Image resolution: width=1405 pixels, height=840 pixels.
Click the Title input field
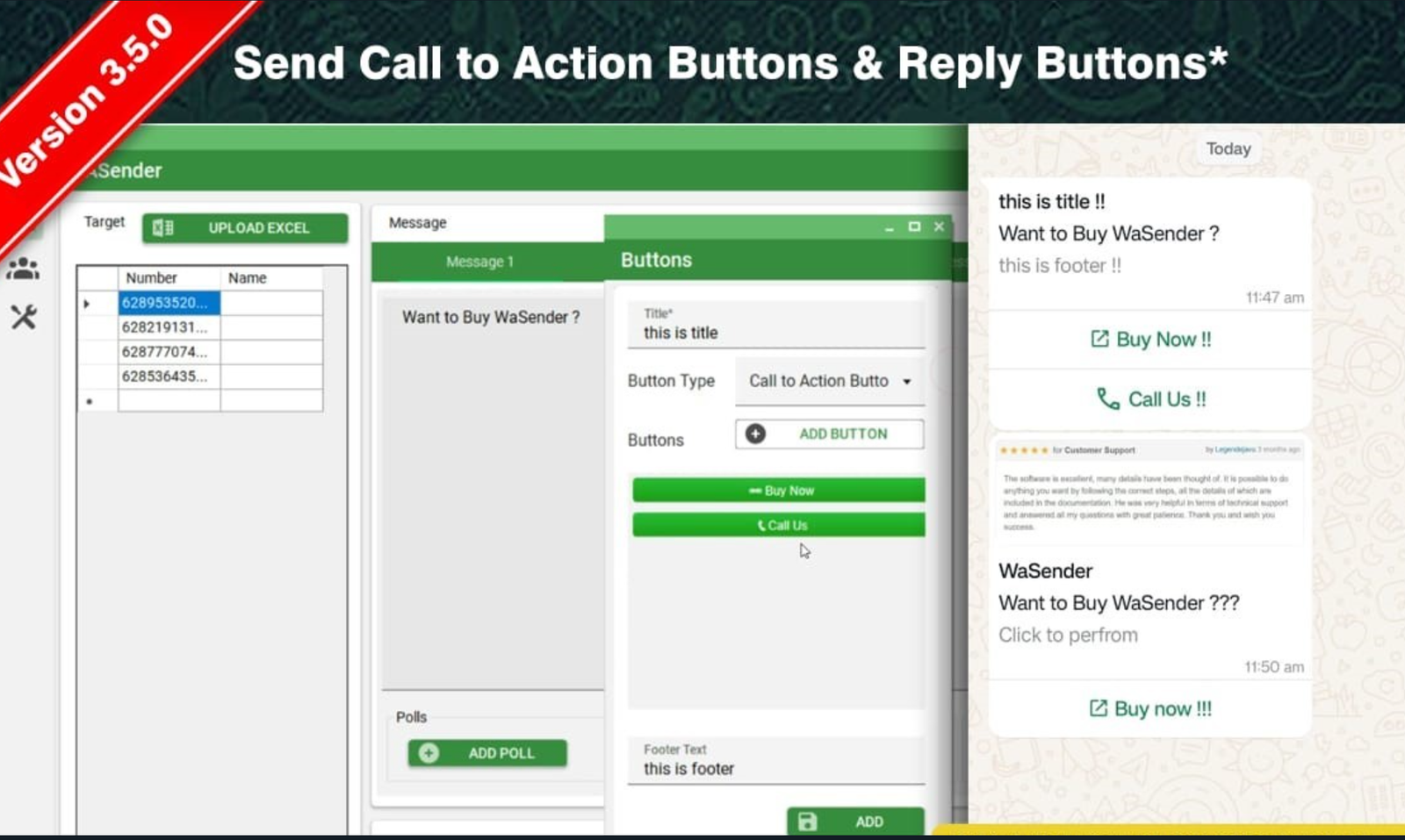[776, 325]
